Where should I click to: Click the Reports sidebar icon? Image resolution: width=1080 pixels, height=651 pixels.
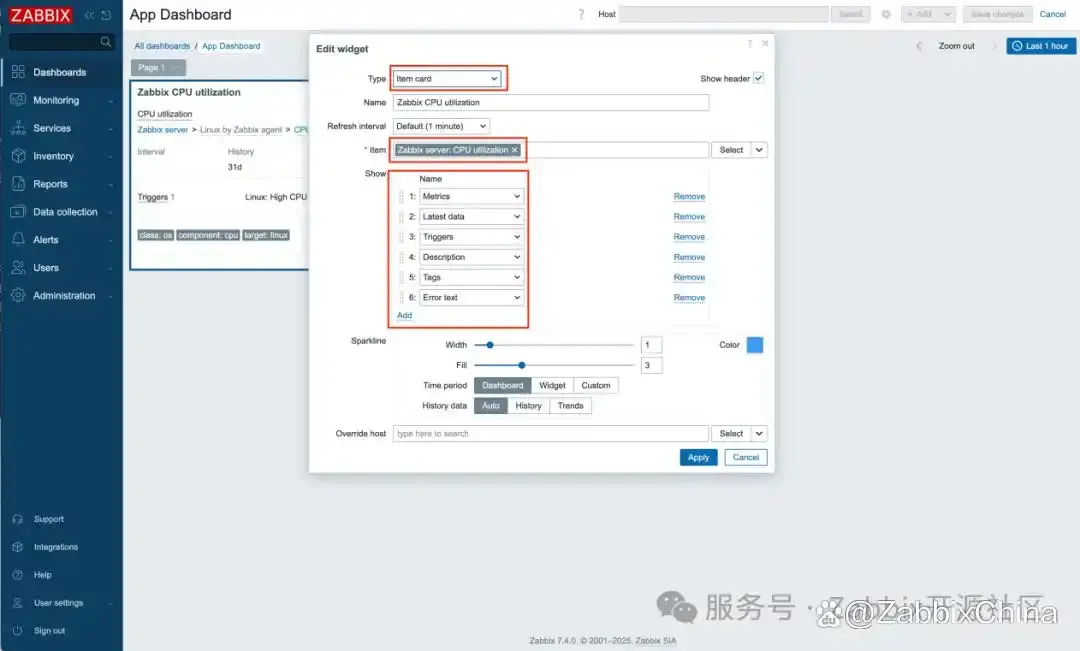coord(19,184)
